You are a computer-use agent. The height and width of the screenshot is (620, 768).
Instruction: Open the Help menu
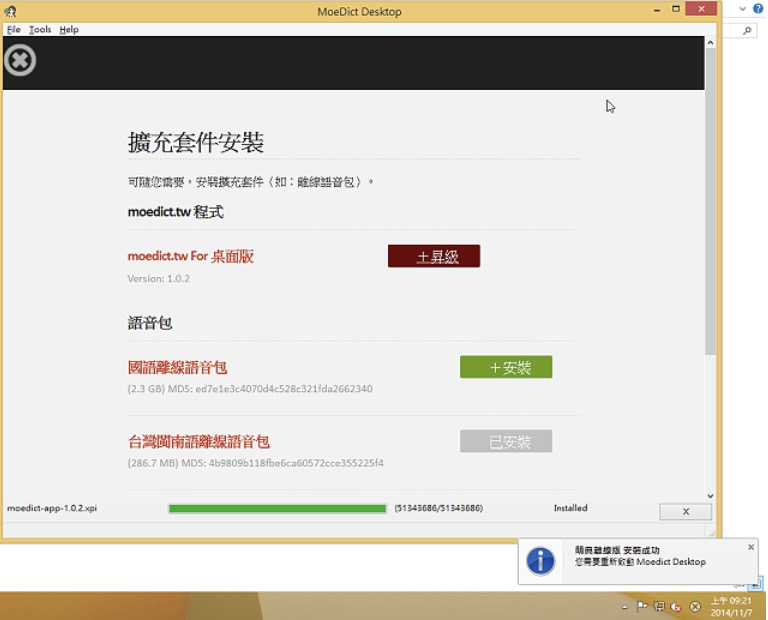tap(69, 29)
